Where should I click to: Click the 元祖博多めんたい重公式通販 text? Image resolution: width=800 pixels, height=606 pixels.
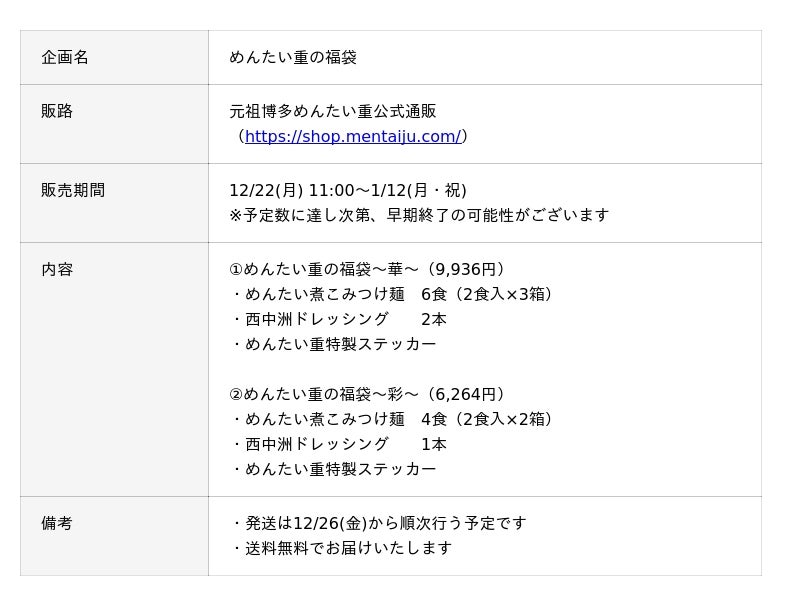pyautogui.click(x=333, y=112)
